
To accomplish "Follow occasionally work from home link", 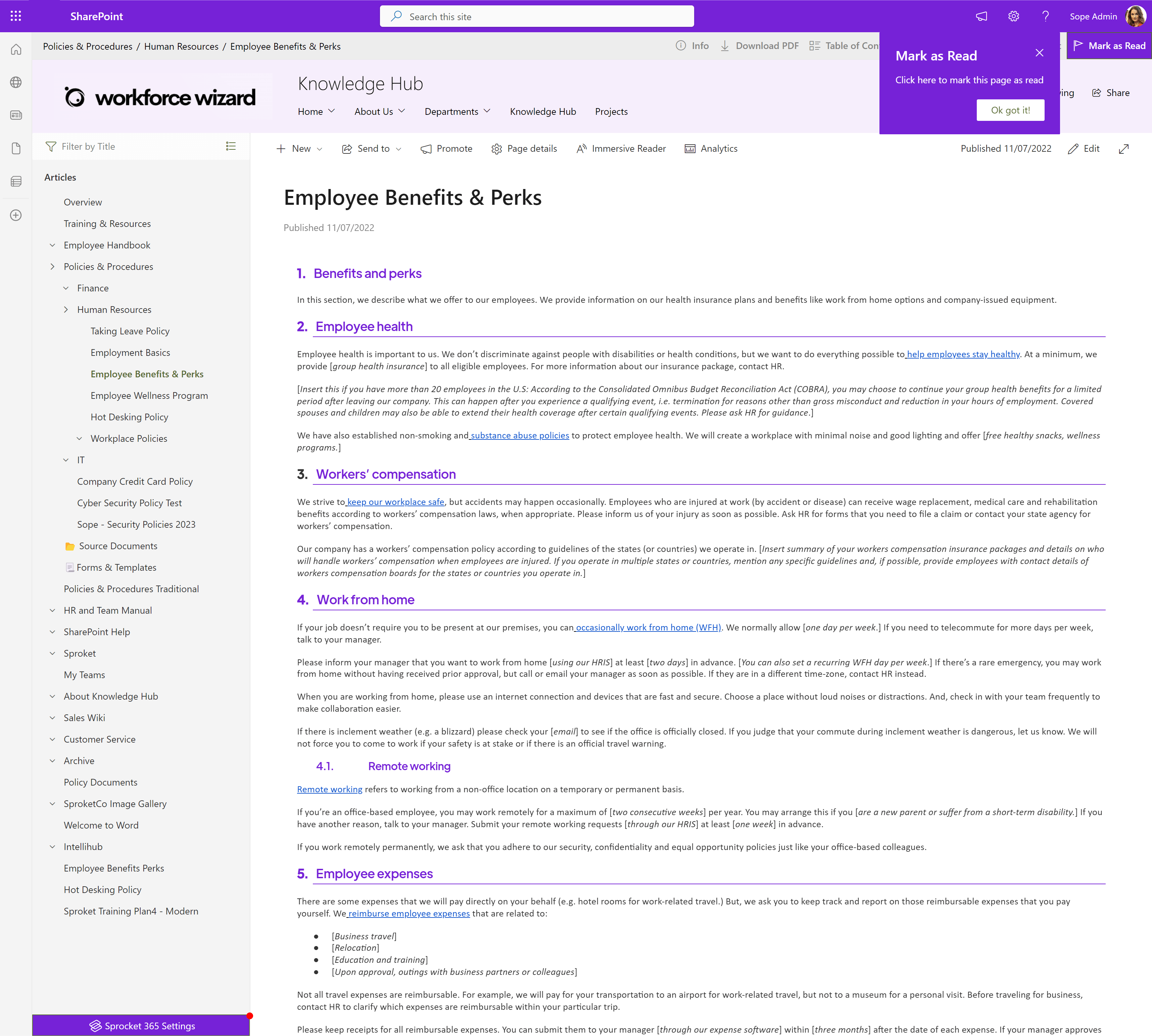I will coord(648,627).
